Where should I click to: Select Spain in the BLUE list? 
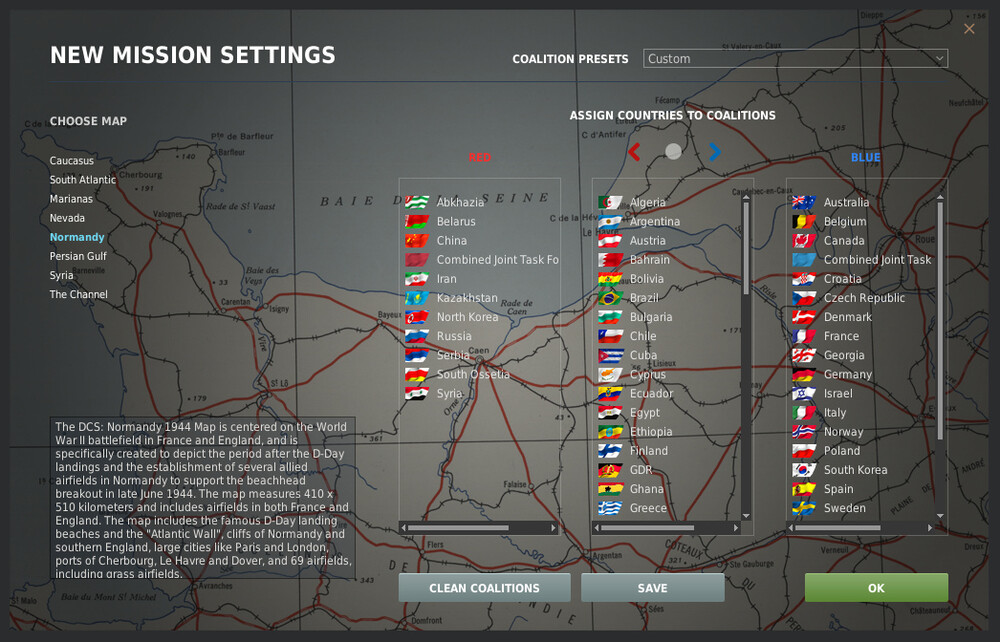pos(838,489)
